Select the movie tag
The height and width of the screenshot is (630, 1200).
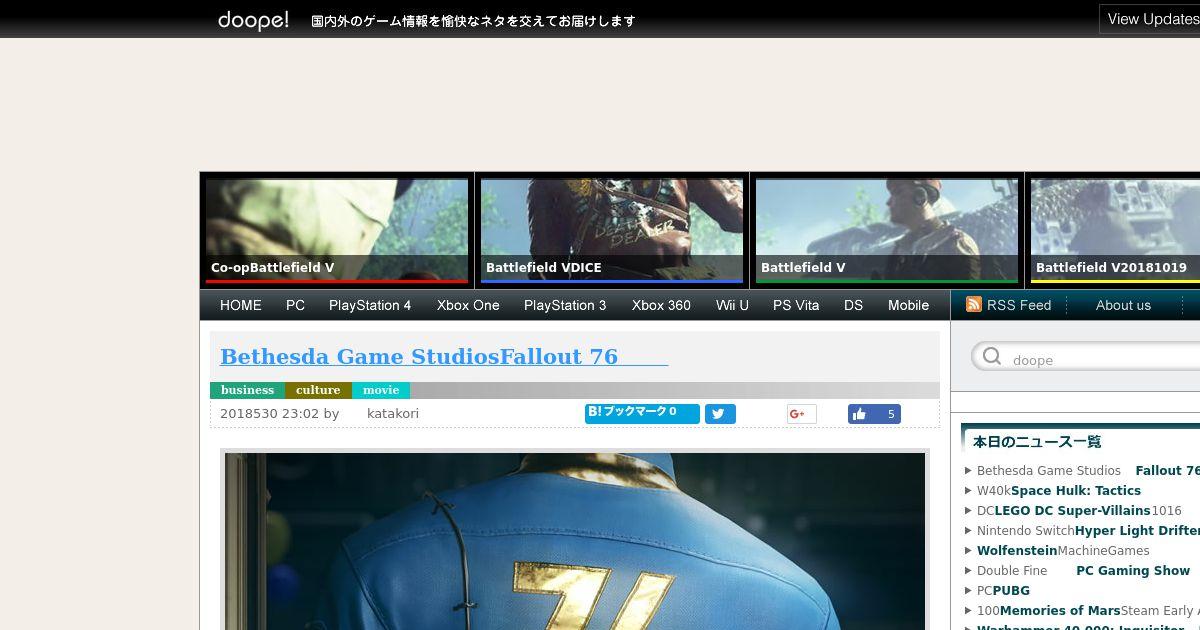coord(381,390)
